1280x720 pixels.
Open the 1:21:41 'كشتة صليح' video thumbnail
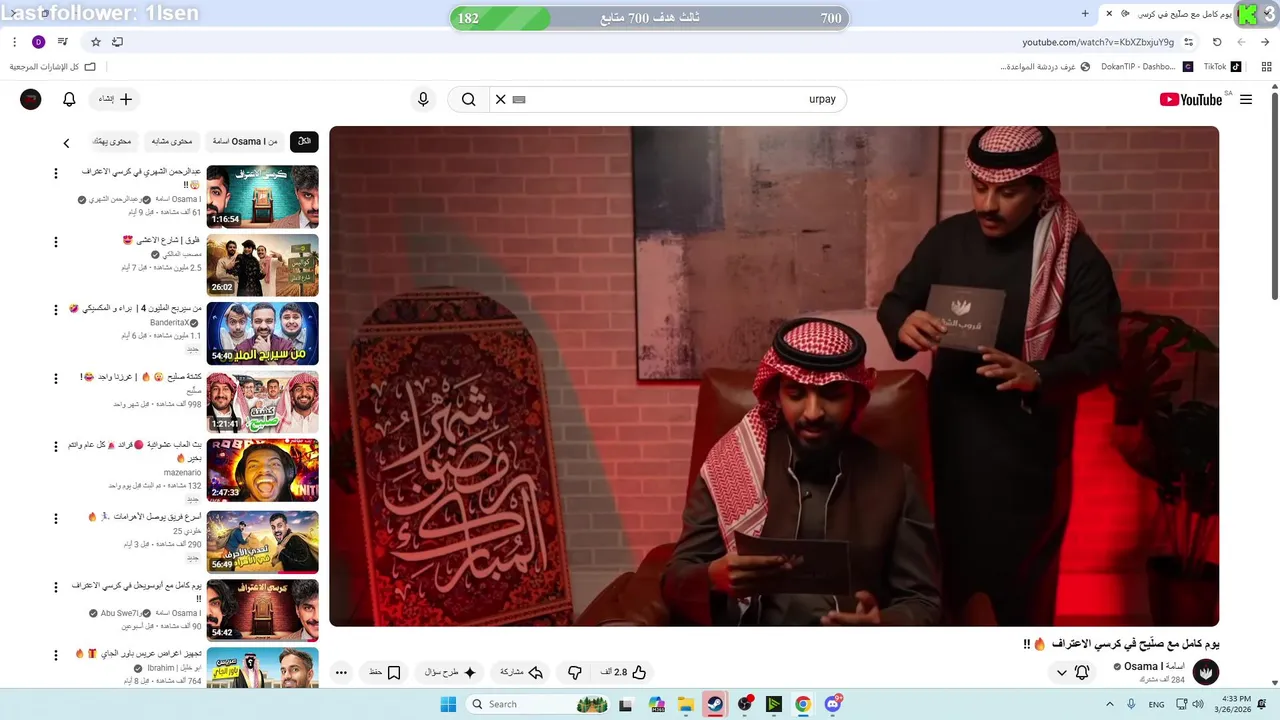[263, 402]
